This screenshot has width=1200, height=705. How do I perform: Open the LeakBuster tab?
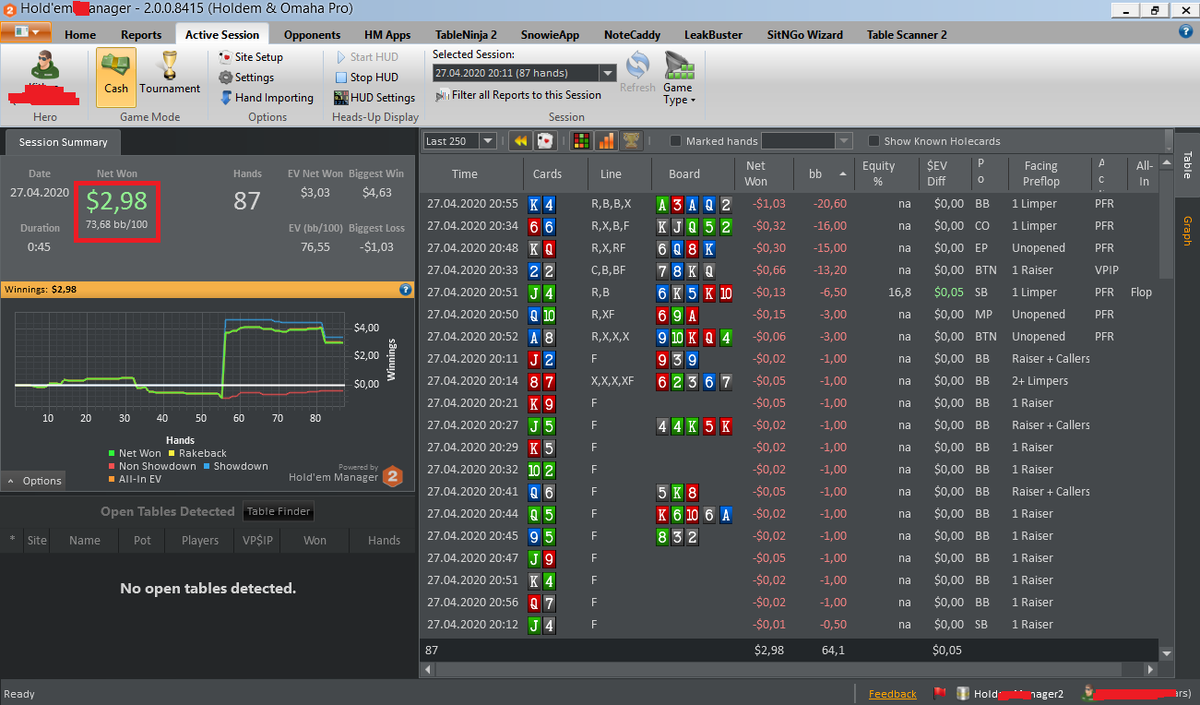[x=711, y=34]
